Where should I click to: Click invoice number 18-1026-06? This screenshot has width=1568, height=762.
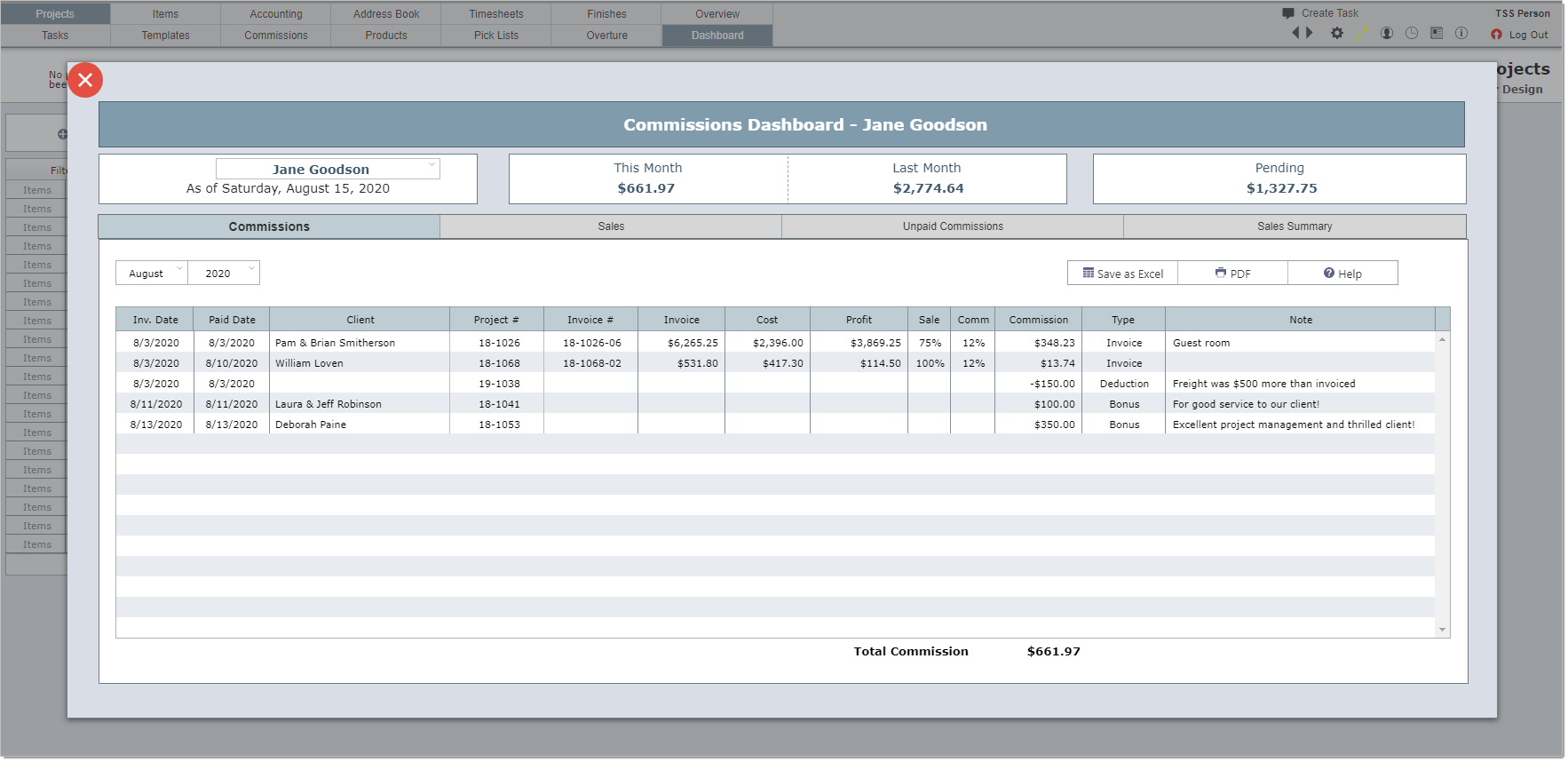[x=592, y=343]
